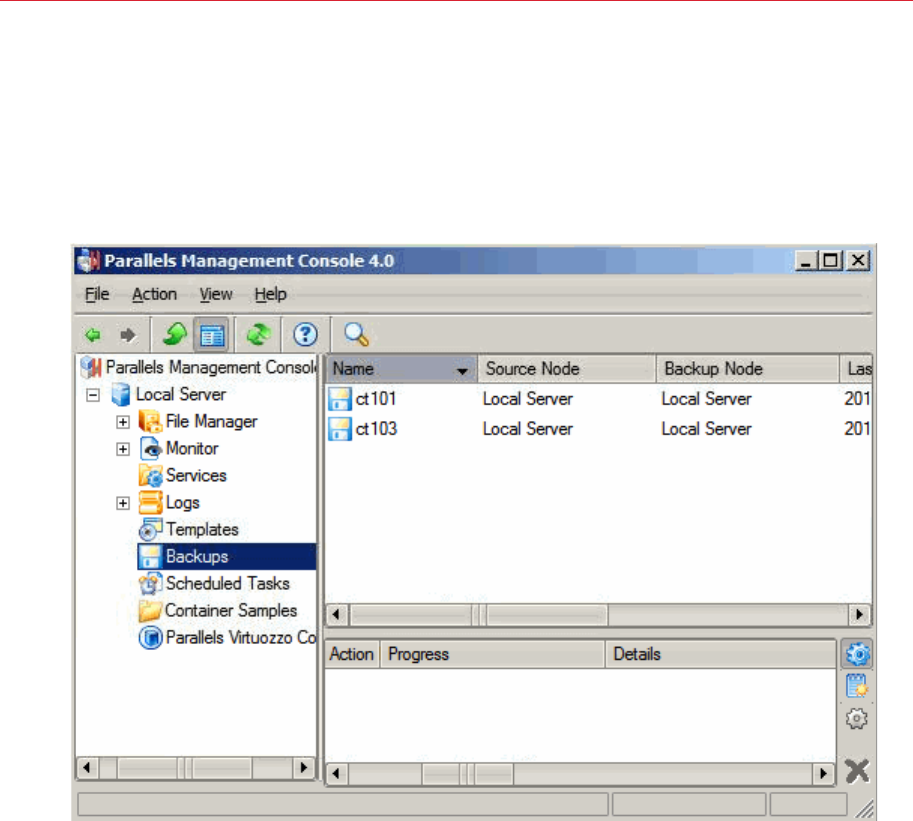Click the Backups floppy icon in tree
The image size is (913, 821).
coord(150,557)
